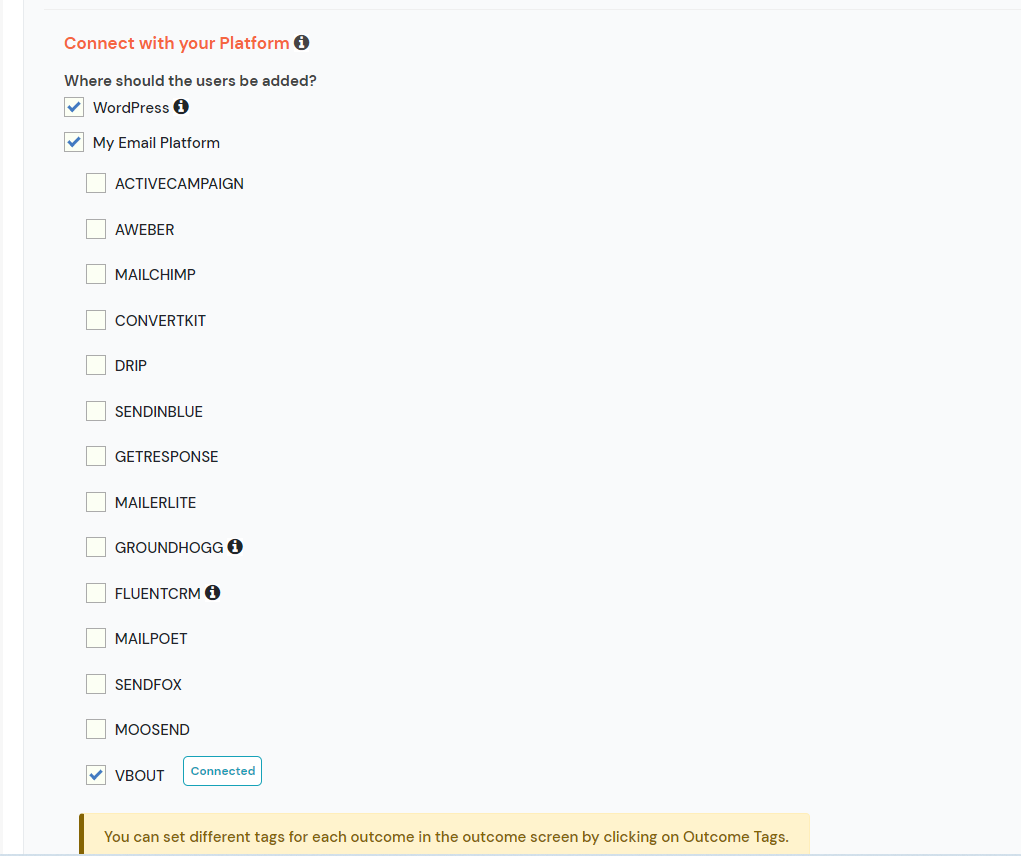Enable the GROUNDHOGG checkbox

[96, 547]
